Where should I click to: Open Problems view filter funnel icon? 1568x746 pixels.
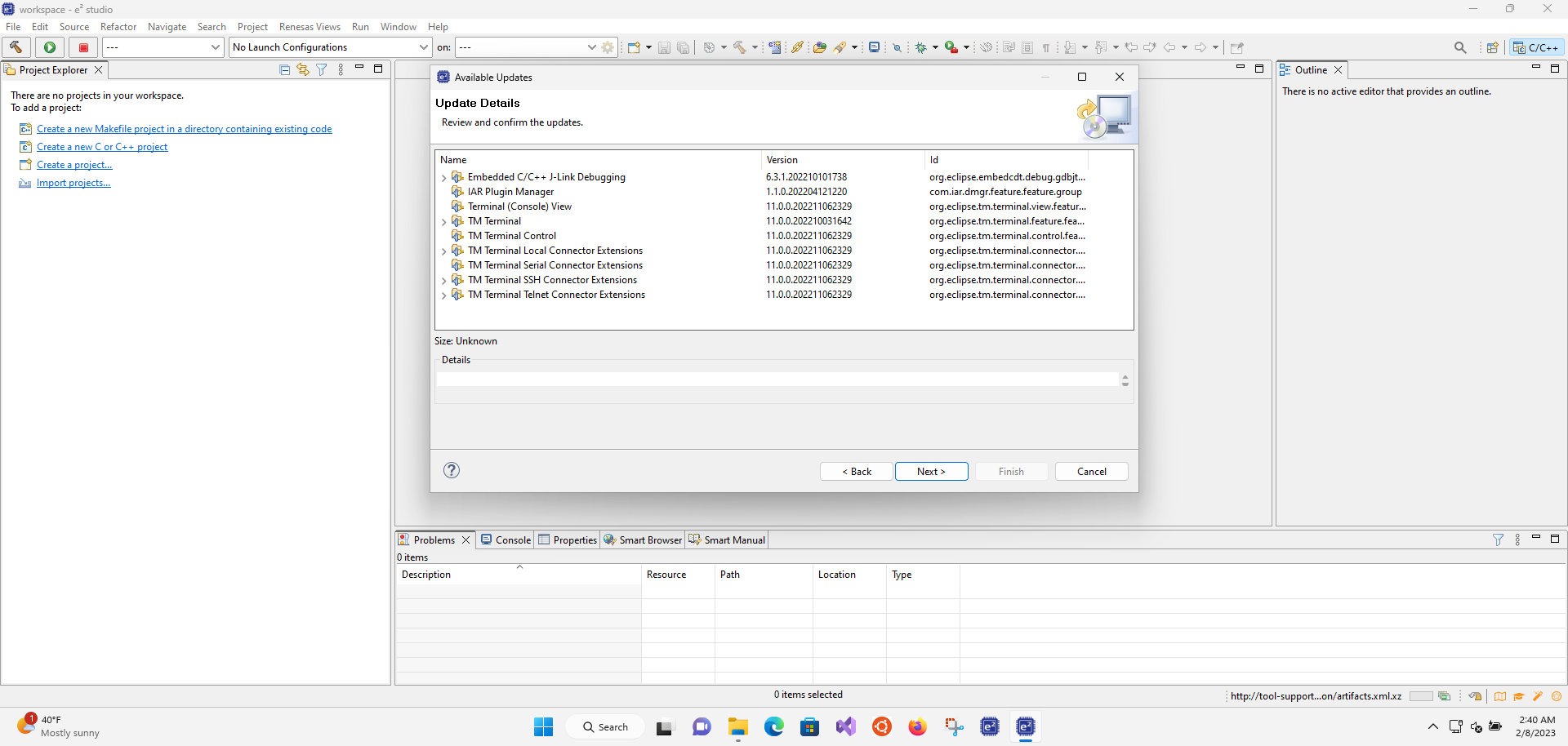(x=1498, y=540)
